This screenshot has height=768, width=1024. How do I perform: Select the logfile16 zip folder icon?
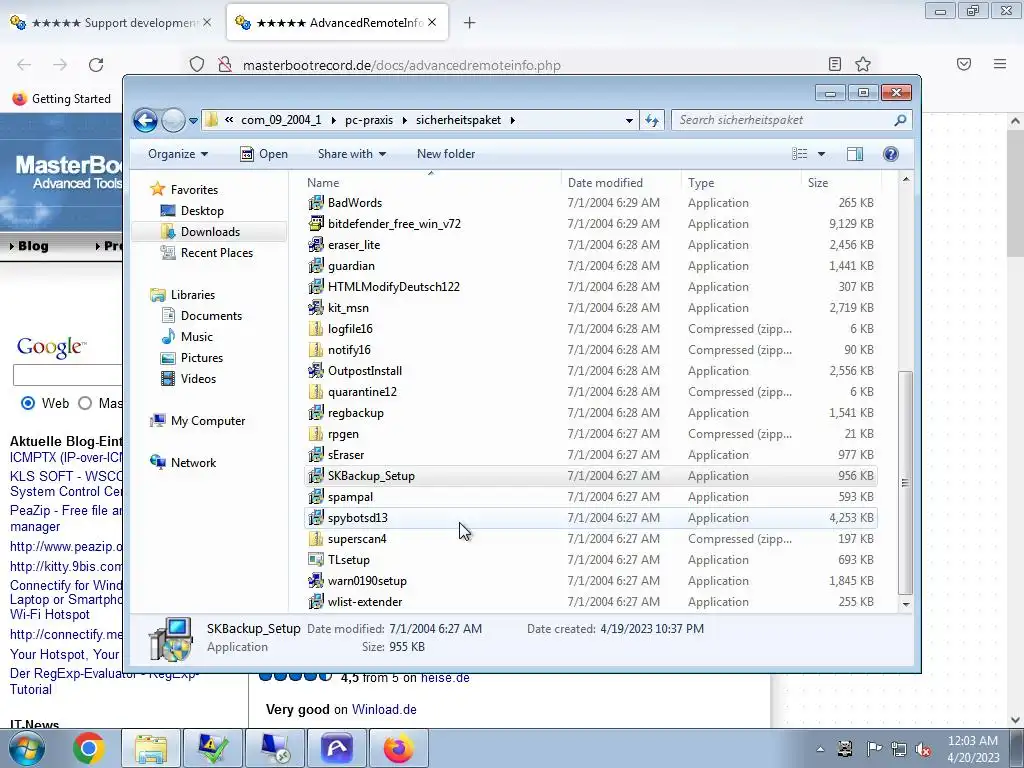coord(316,328)
